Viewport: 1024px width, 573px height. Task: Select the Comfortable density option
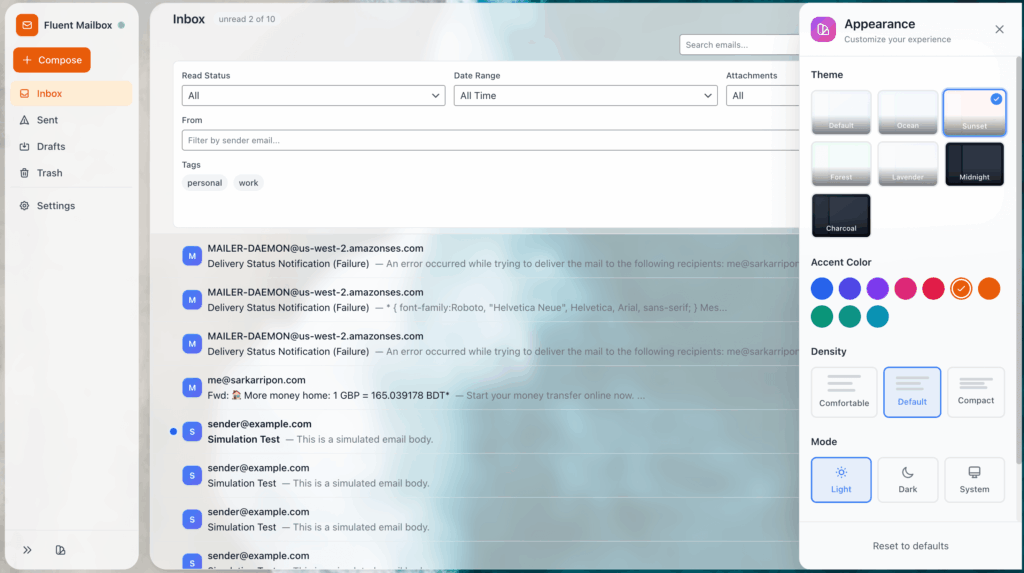844,392
